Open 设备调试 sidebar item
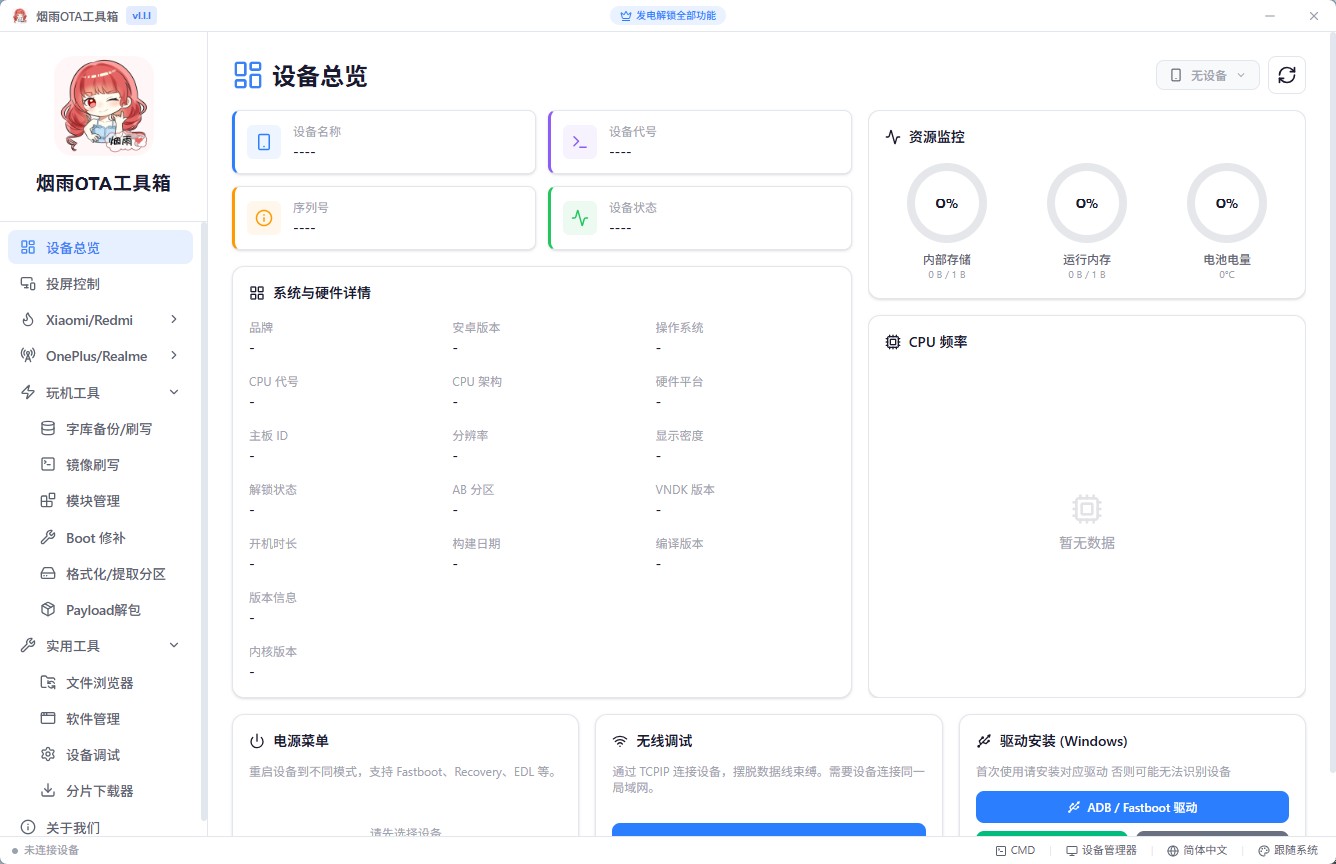Screen dimensions: 1336x864 pyautogui.click(x=110, y=755)
